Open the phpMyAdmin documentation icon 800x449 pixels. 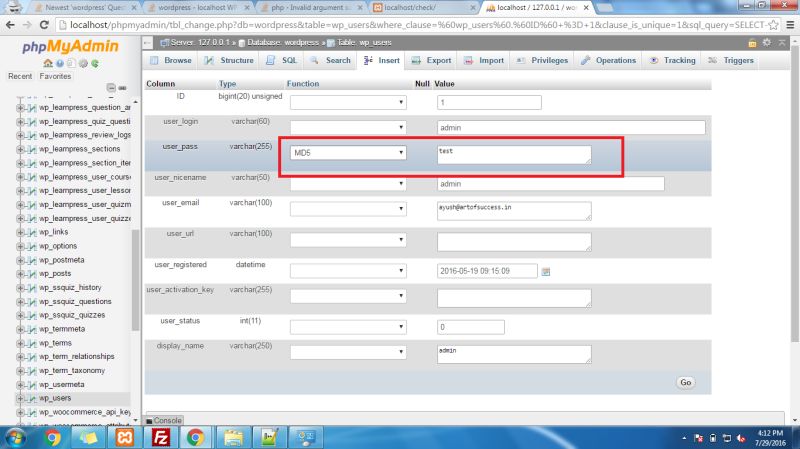point(71,63)
